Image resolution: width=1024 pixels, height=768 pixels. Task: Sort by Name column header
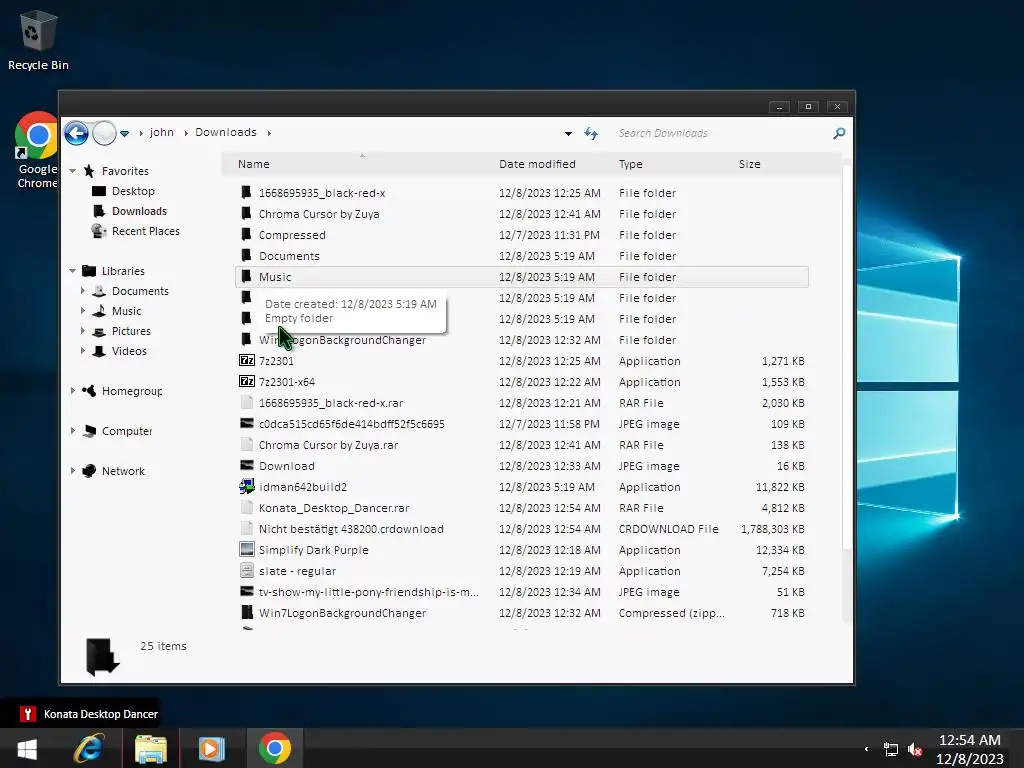coord(253,164)
